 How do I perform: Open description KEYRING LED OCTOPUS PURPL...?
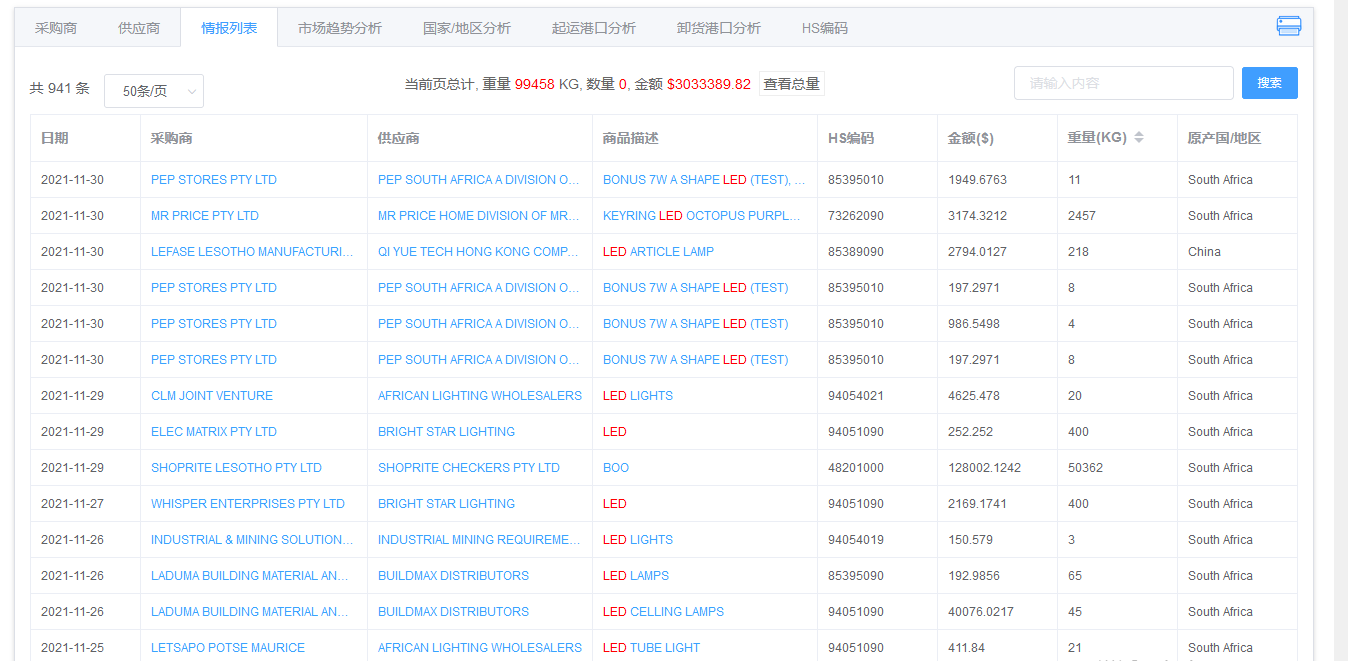tap(704, 216)
